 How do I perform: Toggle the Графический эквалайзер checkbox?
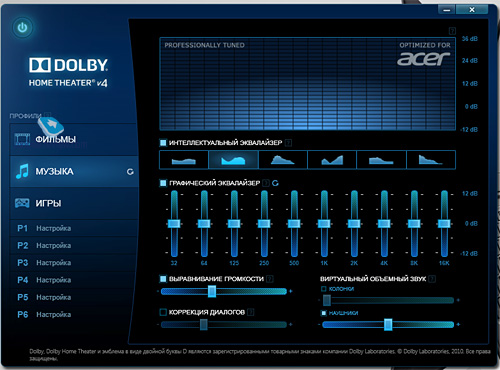coord(163,183)
